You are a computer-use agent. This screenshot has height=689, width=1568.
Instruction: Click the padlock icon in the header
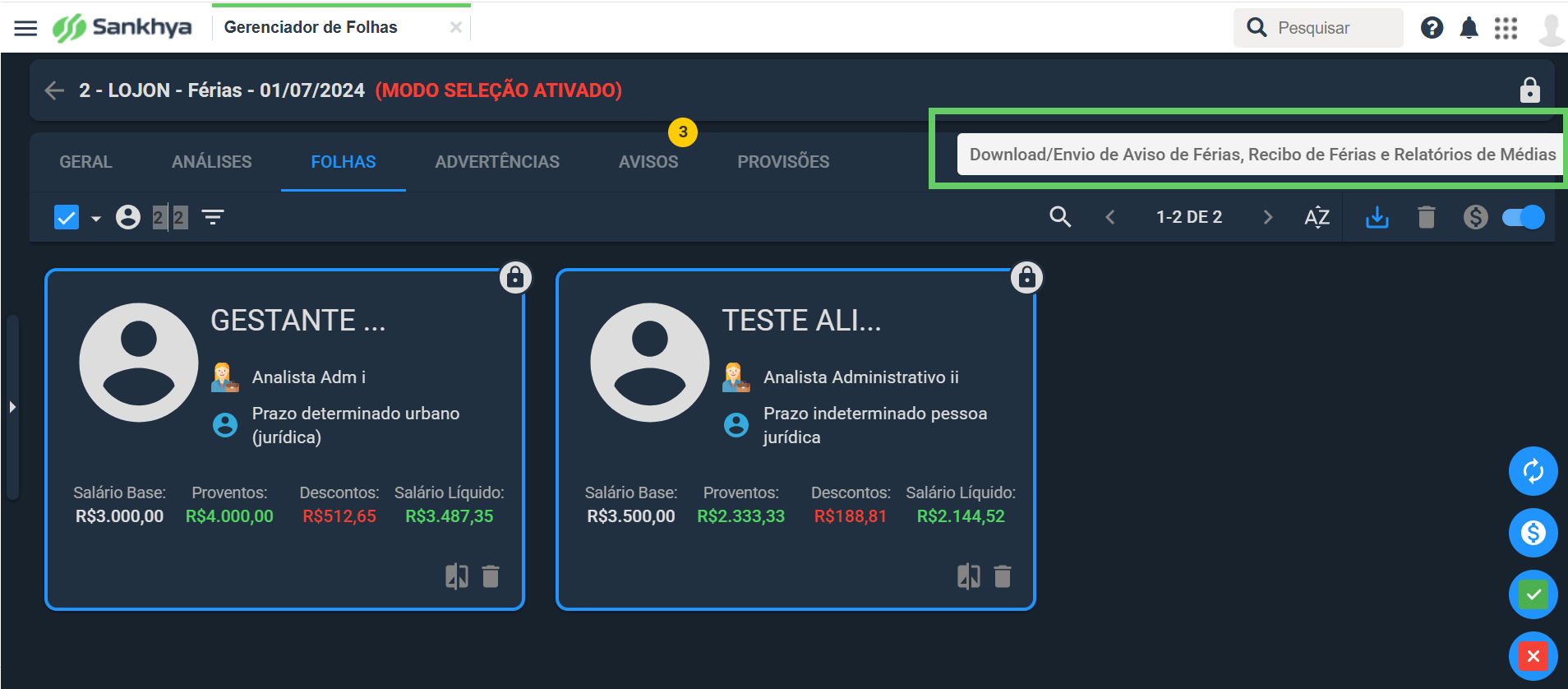[x=1529, y=90]
